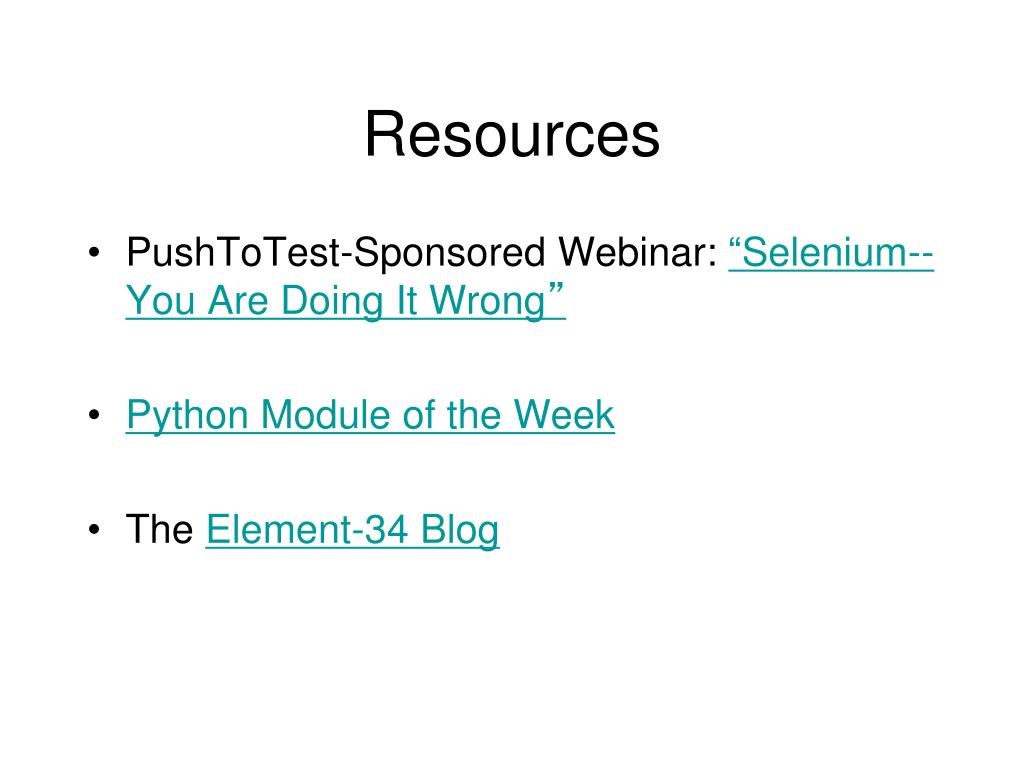Click the "PushToTest-Sponsored" text
The width and height of the screenshot is (1024, 768).
pyautogui.click(x=336, y=253)
